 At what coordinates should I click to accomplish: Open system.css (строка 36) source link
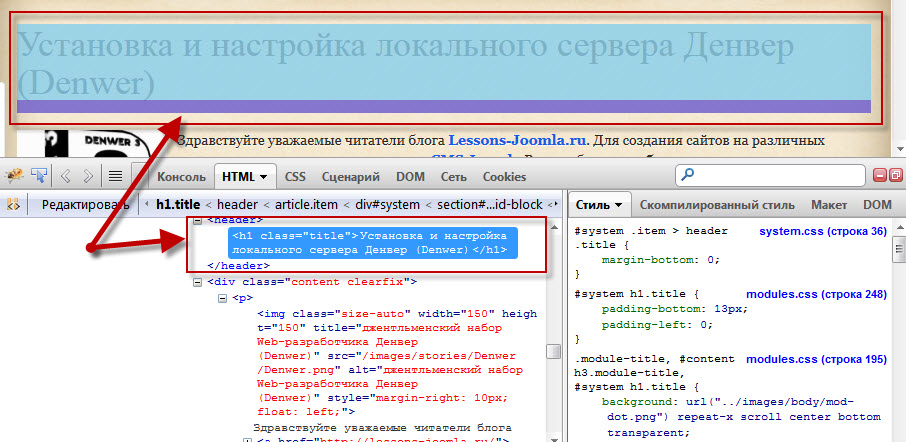click(x=823, y=232)
